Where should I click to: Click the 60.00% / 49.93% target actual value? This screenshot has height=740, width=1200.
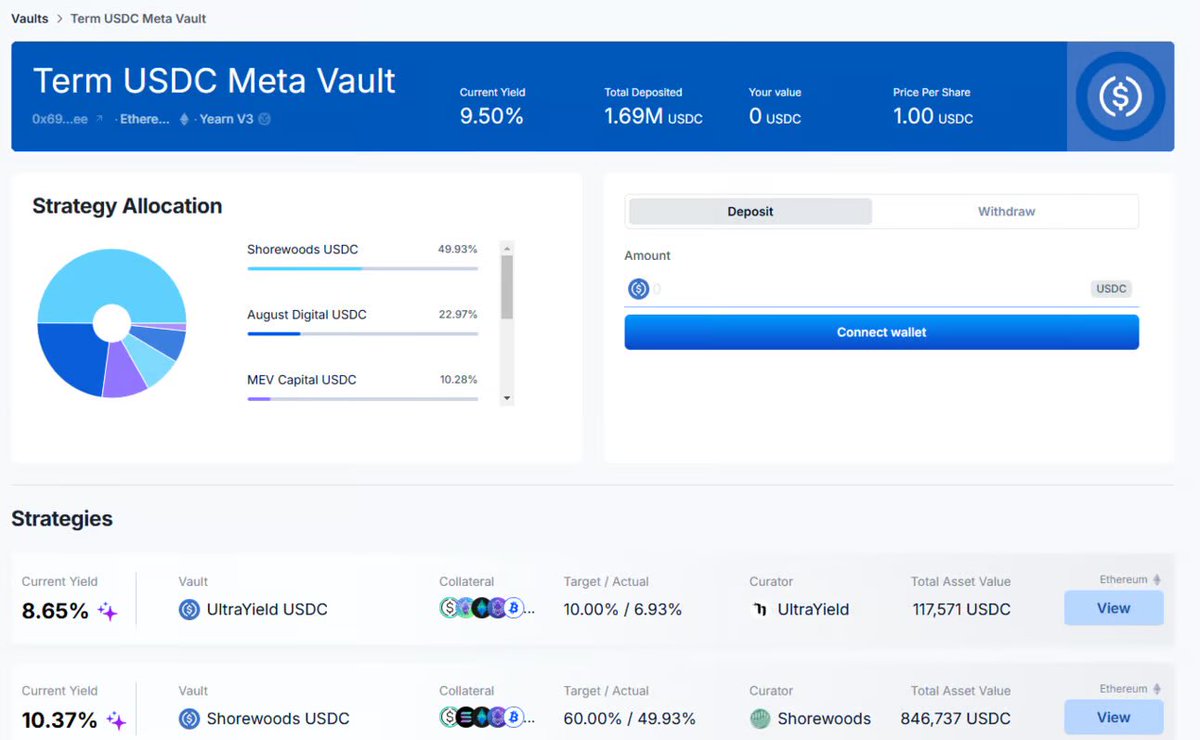(x=630, y=718)
